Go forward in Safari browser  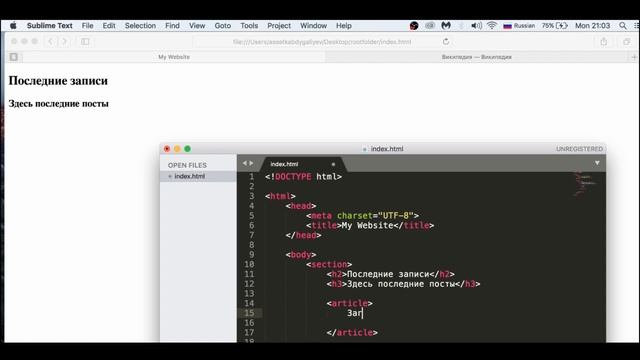coord(64,41)
